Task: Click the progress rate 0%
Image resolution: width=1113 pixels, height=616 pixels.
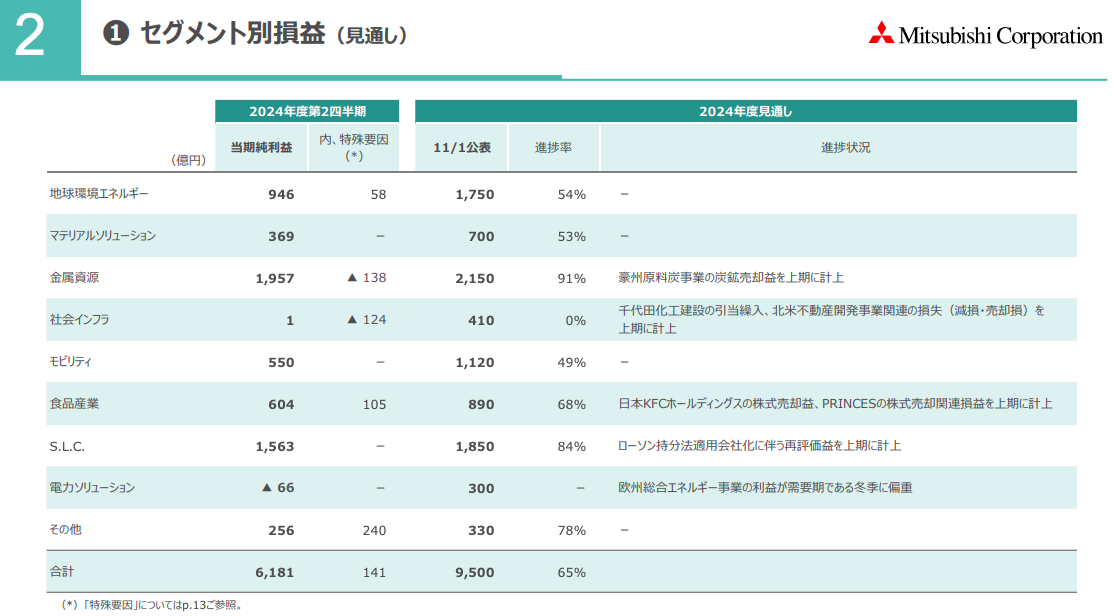Action: click(576, 321)
